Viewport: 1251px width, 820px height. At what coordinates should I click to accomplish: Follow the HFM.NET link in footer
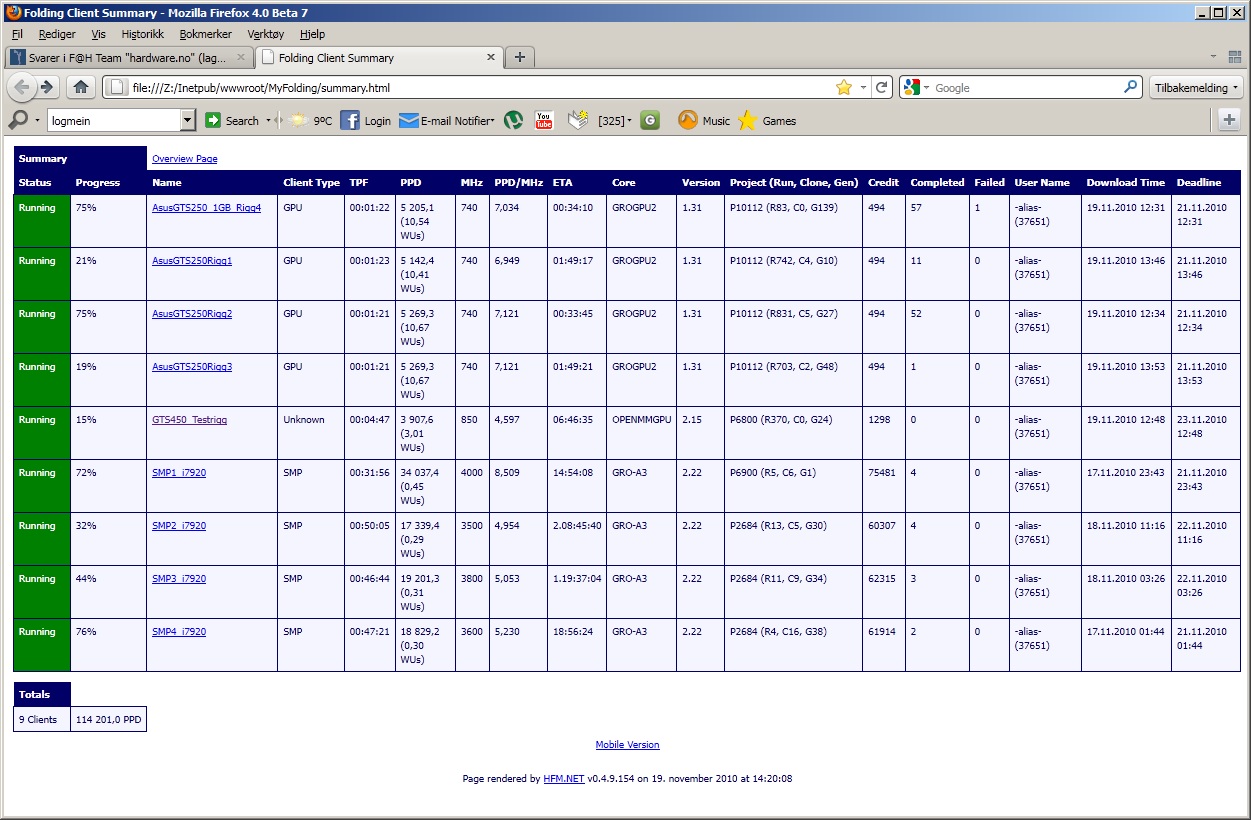[x=564, y=778]
